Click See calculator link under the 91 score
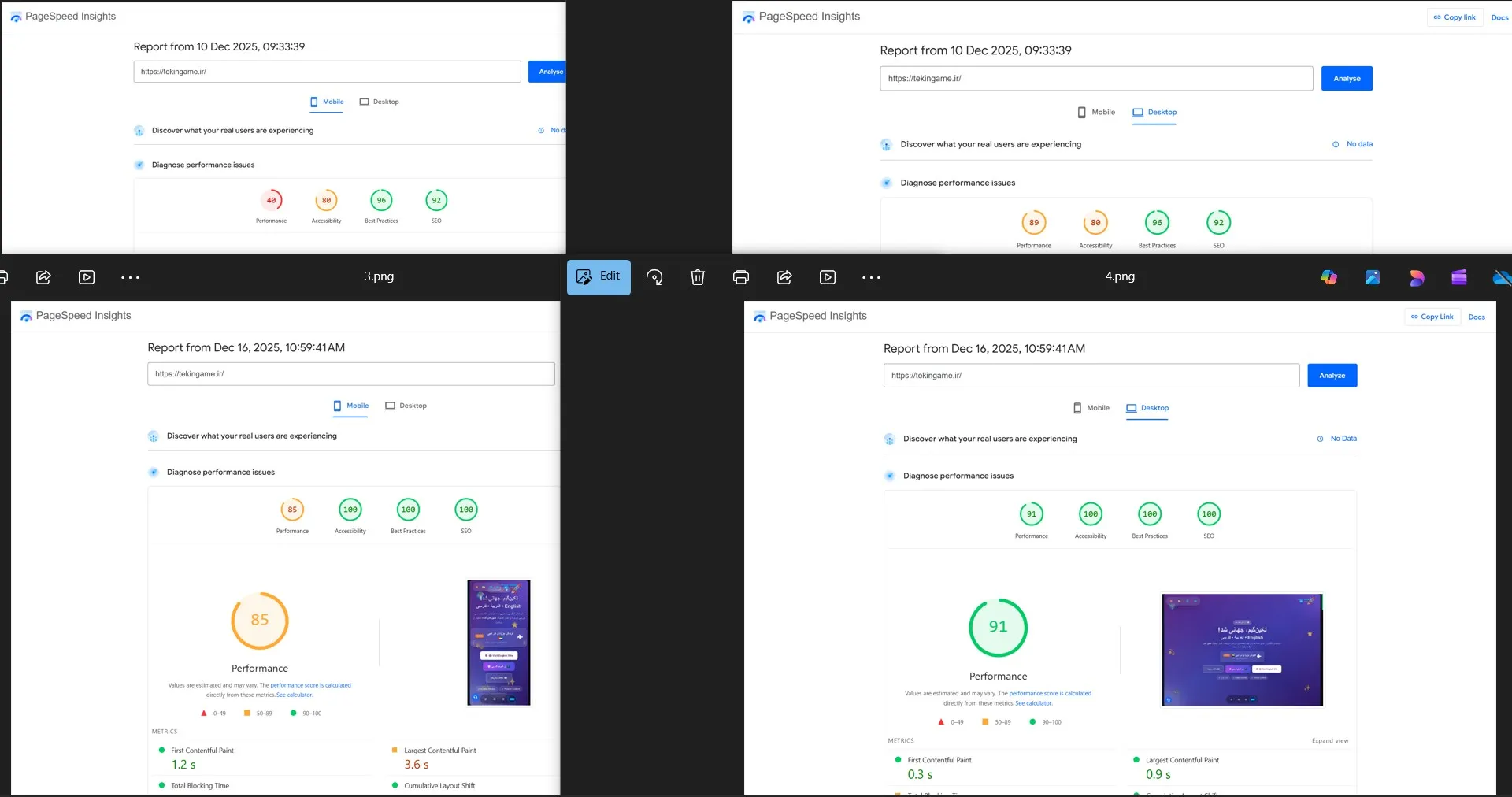Viewport: 1512px width, 797px height. point(1033,703)
